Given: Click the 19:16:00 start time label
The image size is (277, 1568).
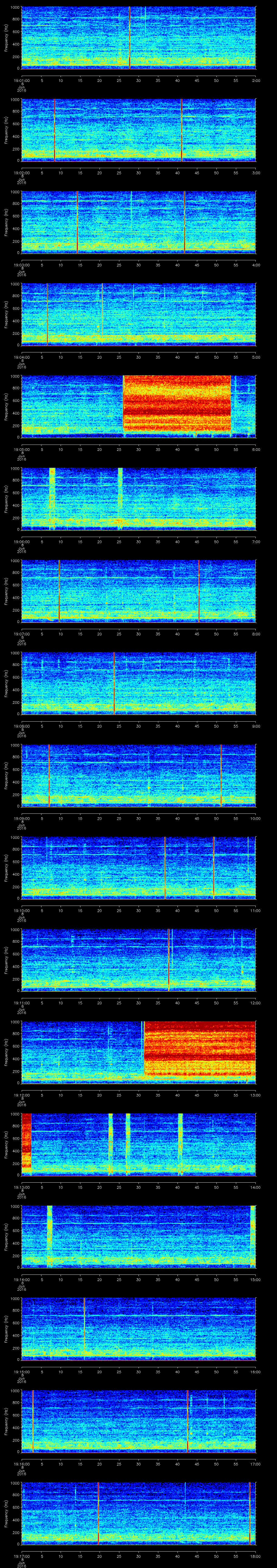Looking at the screenshot, I should click(x=21, y=1464).
